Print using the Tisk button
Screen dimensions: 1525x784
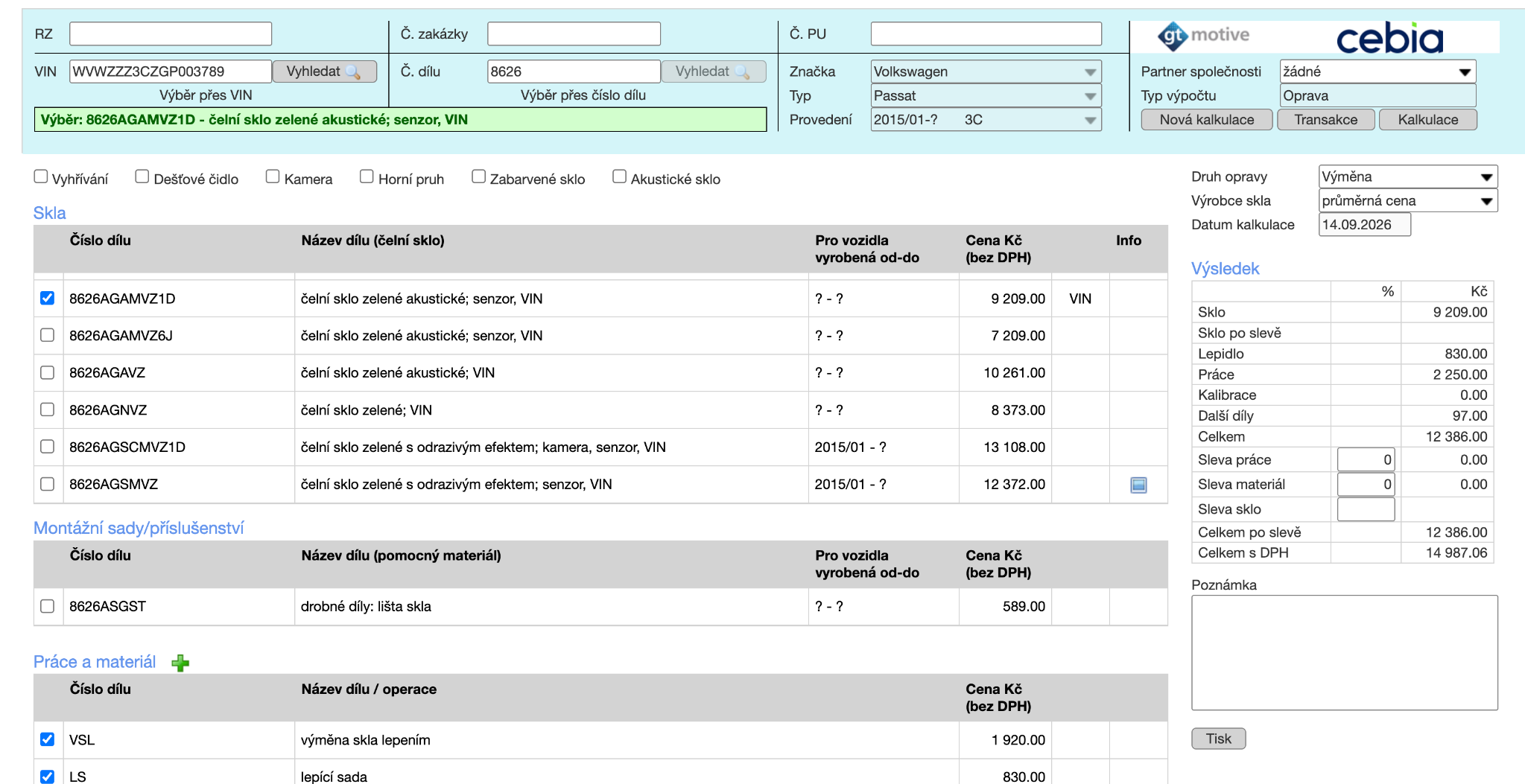pos(1218,739)
